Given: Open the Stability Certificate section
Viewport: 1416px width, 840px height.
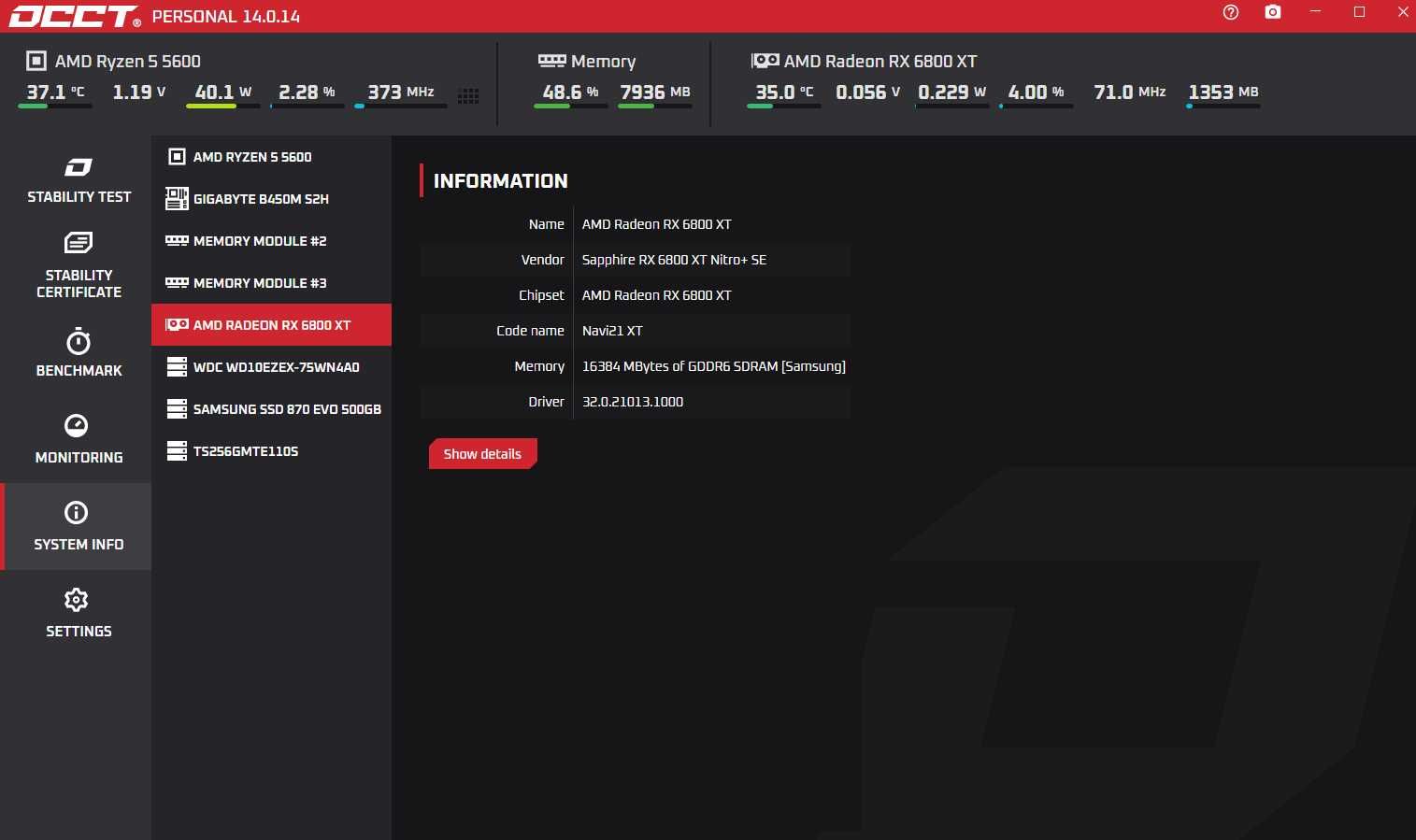Looking at the screenshot, I should click(x=79, y=266).
